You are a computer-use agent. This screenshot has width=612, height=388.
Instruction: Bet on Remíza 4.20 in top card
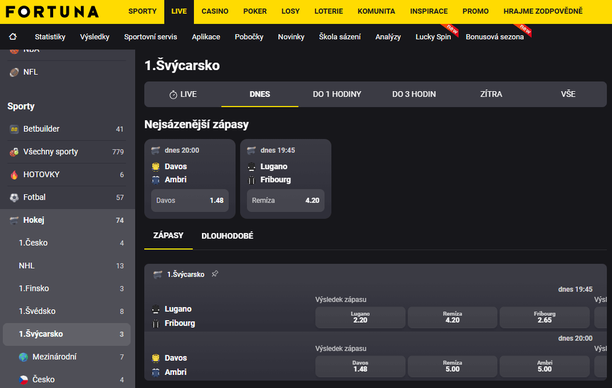point(286,201)
